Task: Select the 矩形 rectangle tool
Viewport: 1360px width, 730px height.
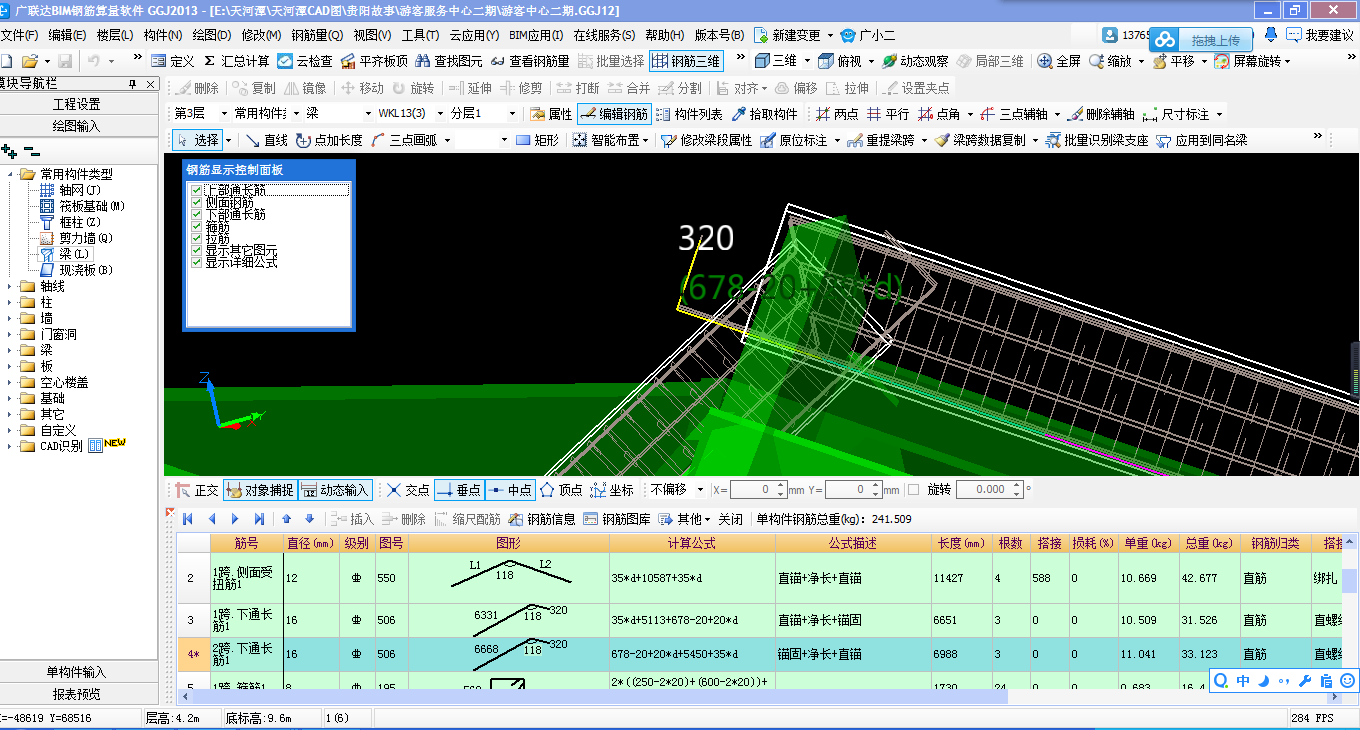Action: coord(537,140)
